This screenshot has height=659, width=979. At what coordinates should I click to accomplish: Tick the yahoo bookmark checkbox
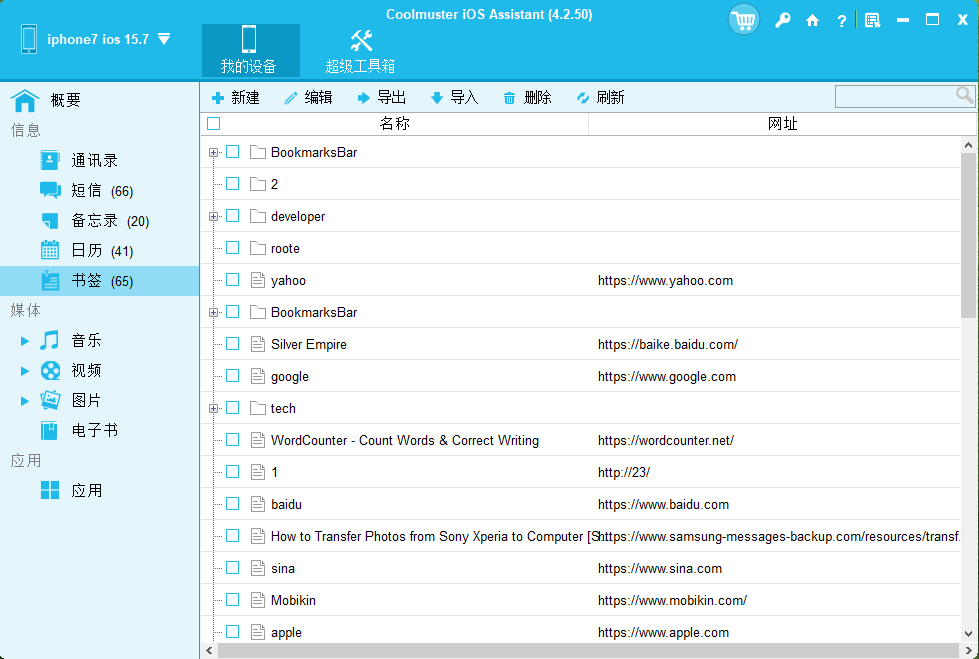(x=232, y=280)
